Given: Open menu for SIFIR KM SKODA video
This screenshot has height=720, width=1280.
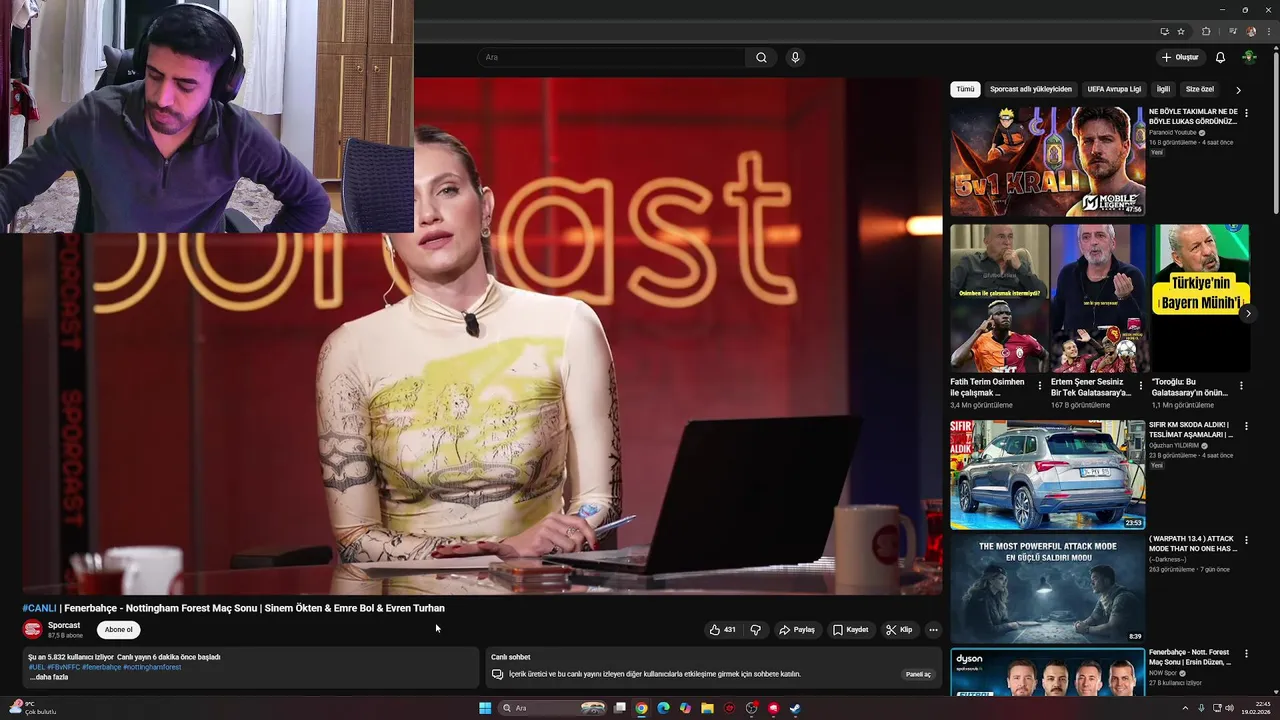Looking at the screenshot, I should pyautogui.click(x=1246, y=426).
